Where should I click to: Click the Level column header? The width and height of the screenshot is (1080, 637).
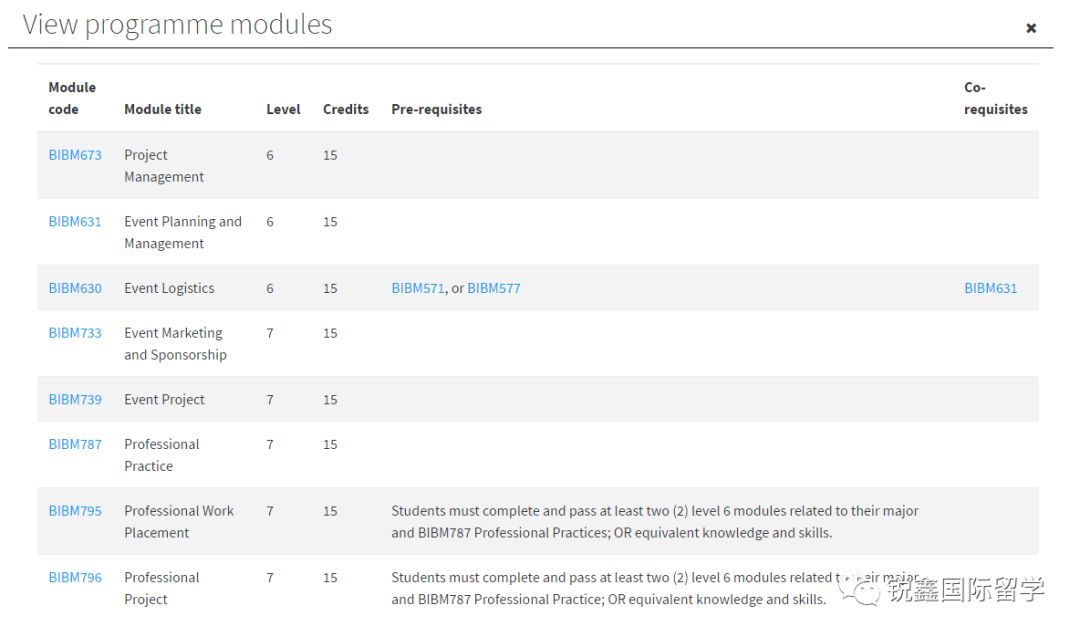click(283, 109)
